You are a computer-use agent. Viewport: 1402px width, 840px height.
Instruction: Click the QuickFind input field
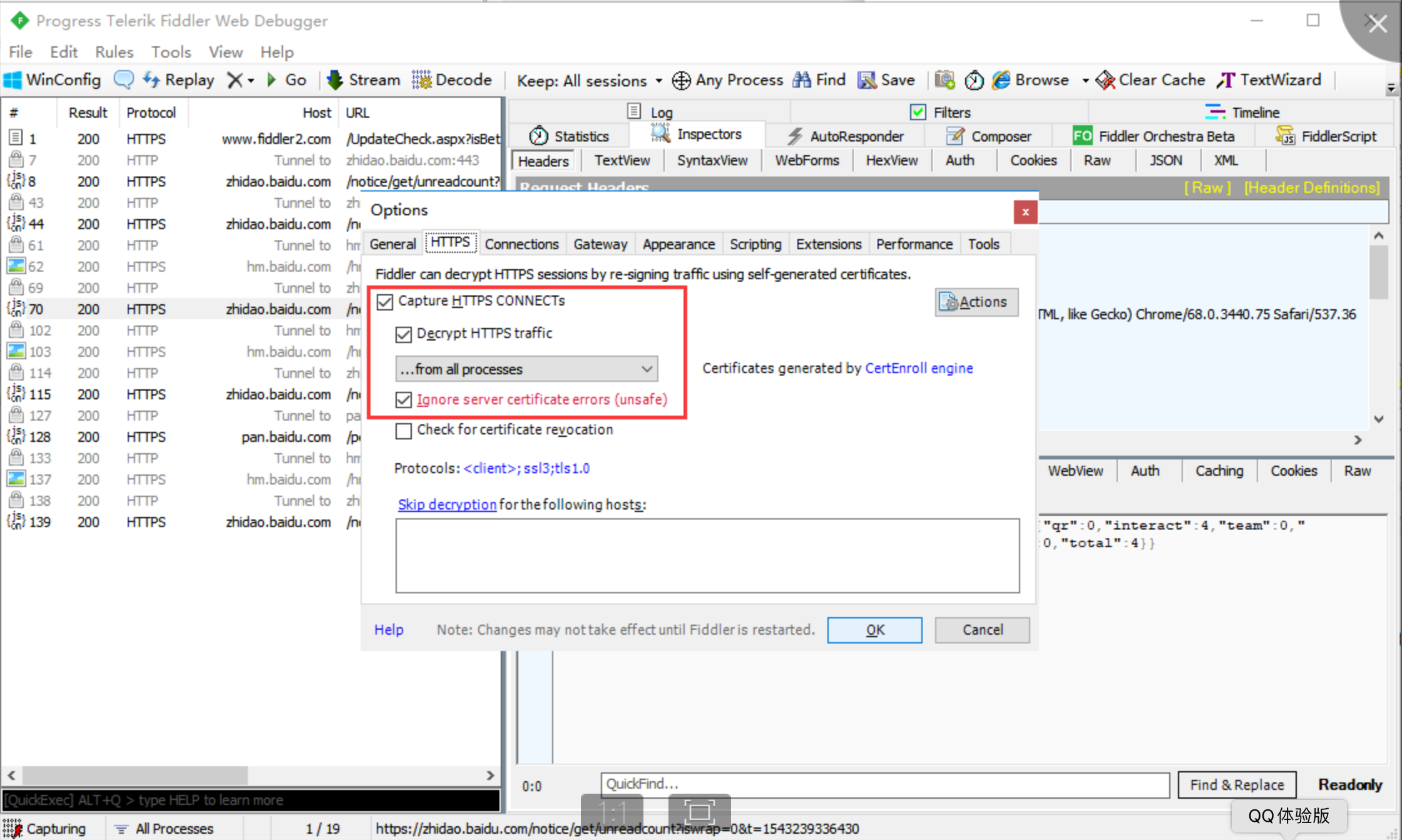pyautogui.click(x=885, y=784)
